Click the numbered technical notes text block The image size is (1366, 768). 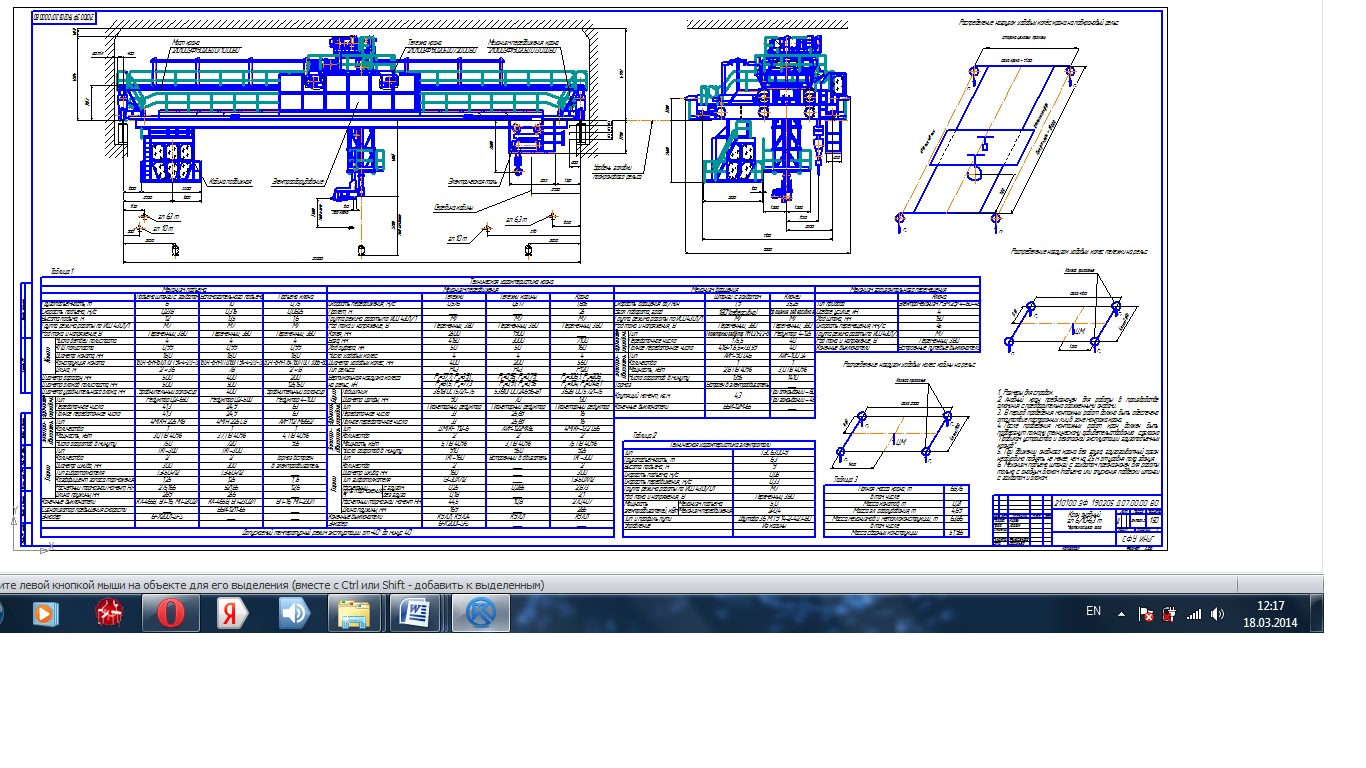1080,435
